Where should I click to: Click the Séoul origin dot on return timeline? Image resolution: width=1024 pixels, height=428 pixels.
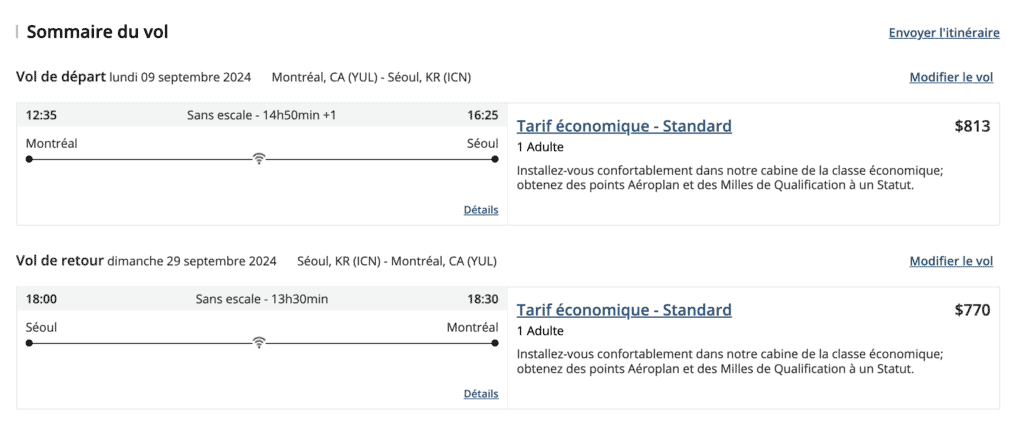[x=29, y=343]
